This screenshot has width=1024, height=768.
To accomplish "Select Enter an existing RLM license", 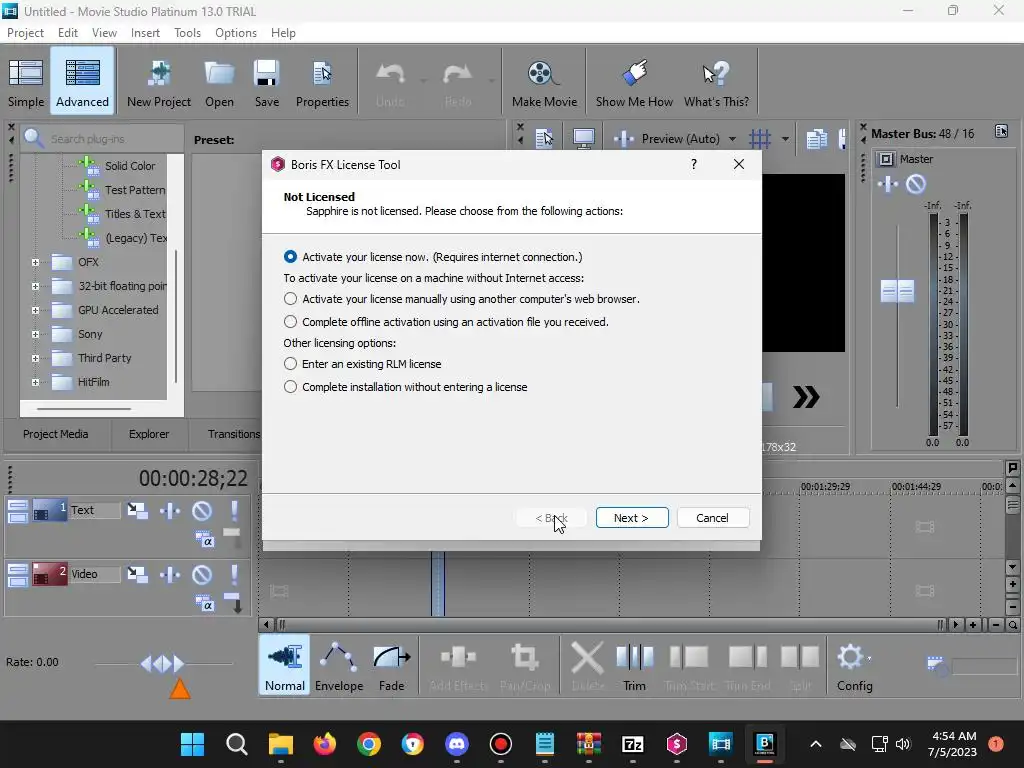I will pyautogui.click(x=291, y=364).
